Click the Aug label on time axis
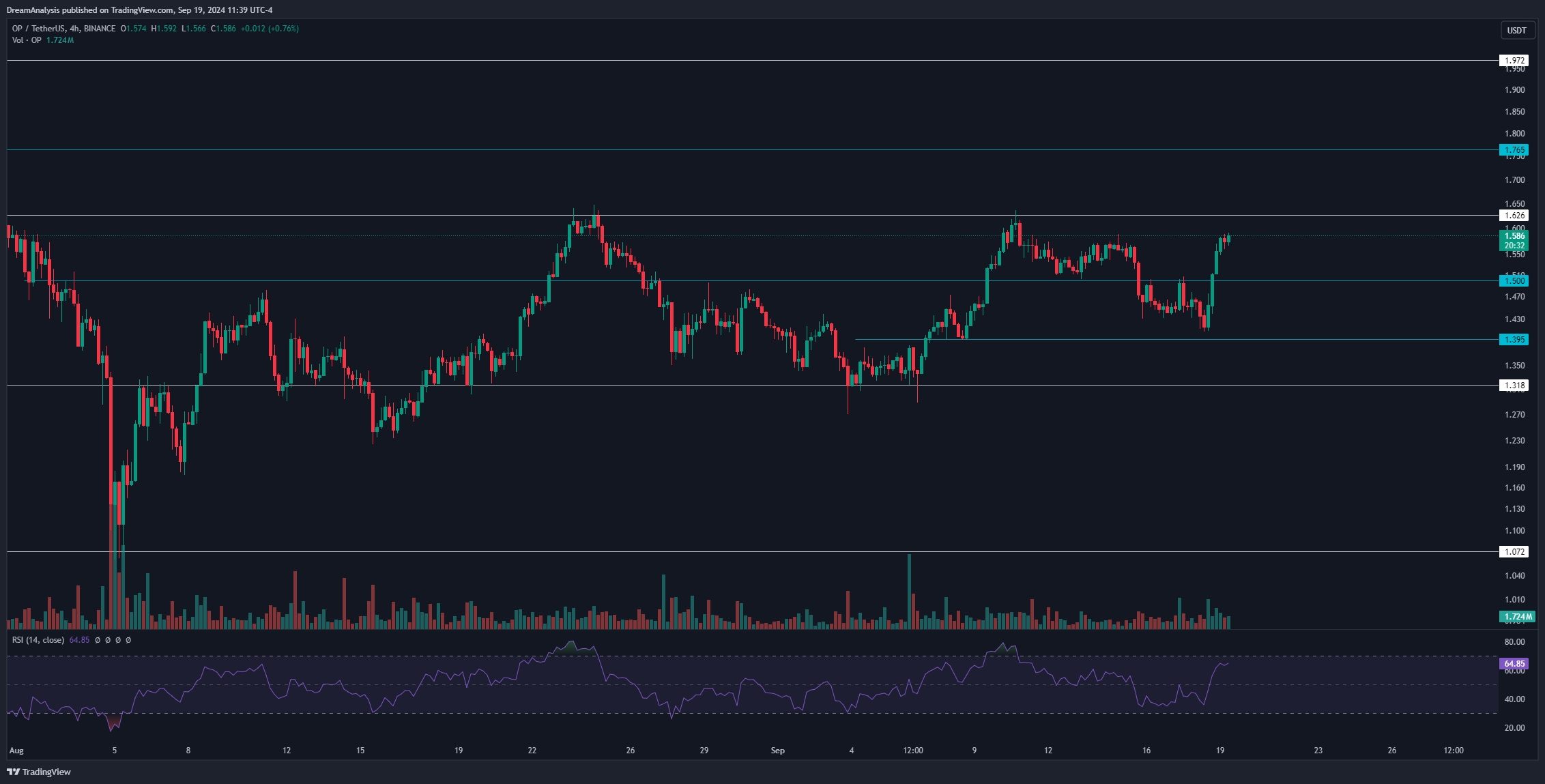Viewport: 1545px width, 784px height. tap(16, 751)
